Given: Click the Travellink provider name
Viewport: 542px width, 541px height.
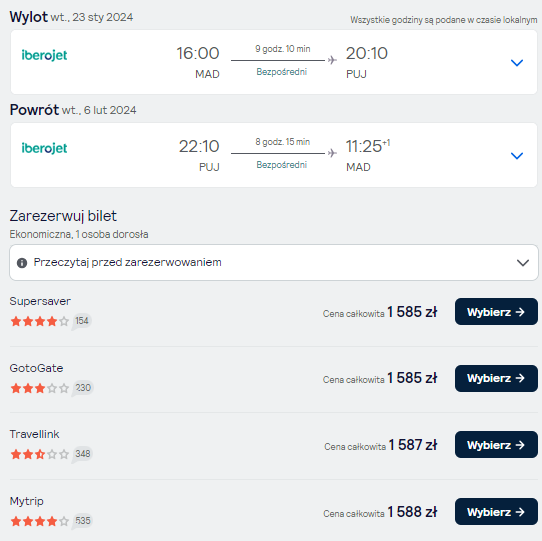Looking at the screenshot, I should pyautogui.click(x=34, y=434).
